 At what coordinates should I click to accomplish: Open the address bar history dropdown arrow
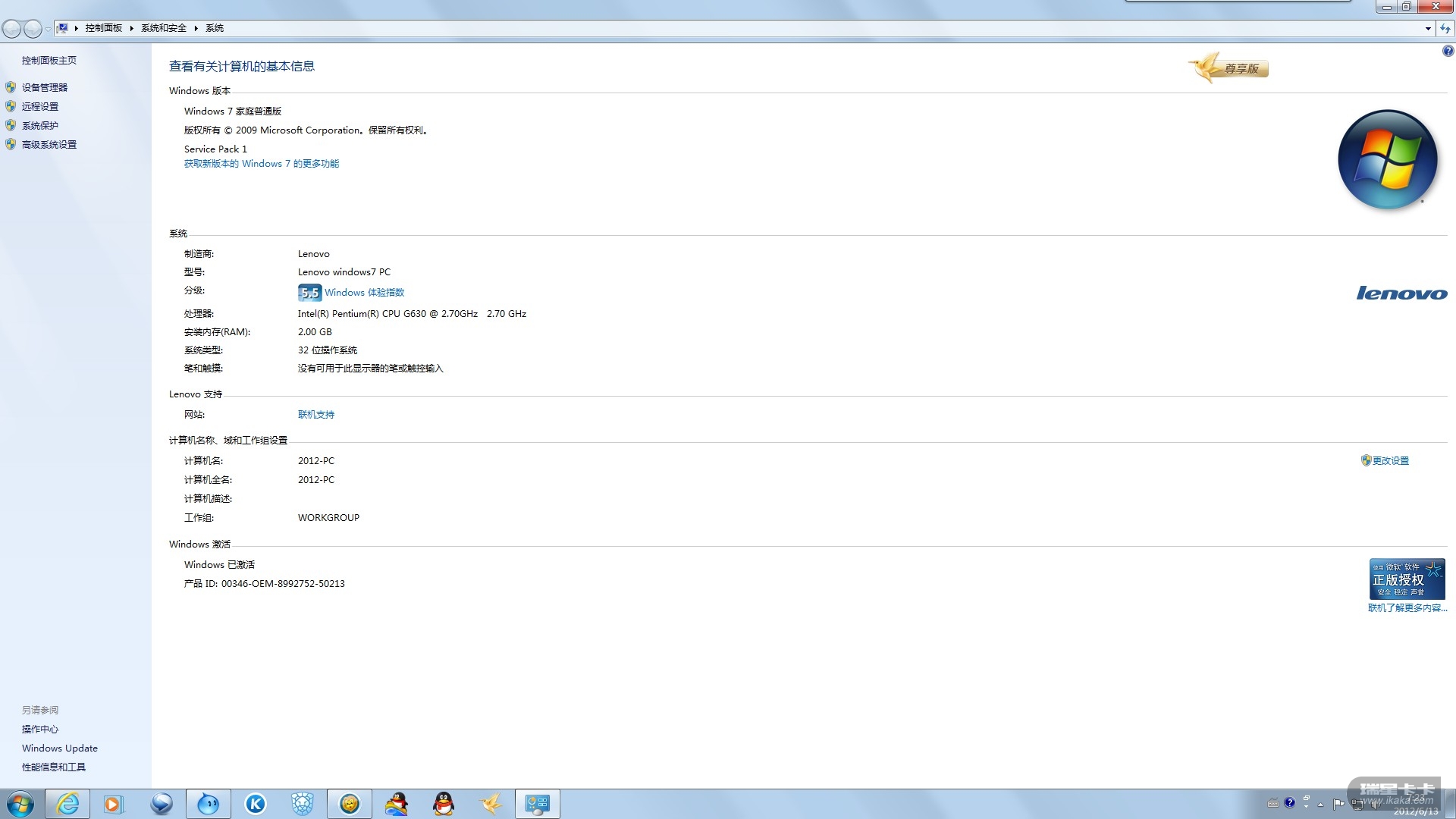click(x=1428, y=28)
